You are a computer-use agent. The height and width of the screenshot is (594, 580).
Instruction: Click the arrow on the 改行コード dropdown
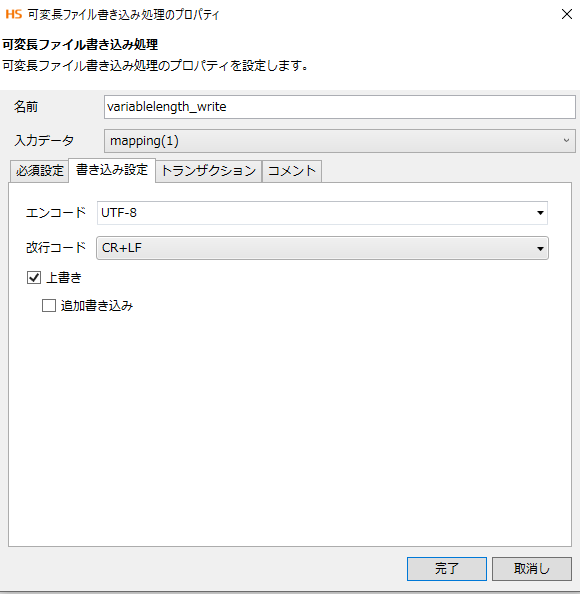[x=540, y=249]
